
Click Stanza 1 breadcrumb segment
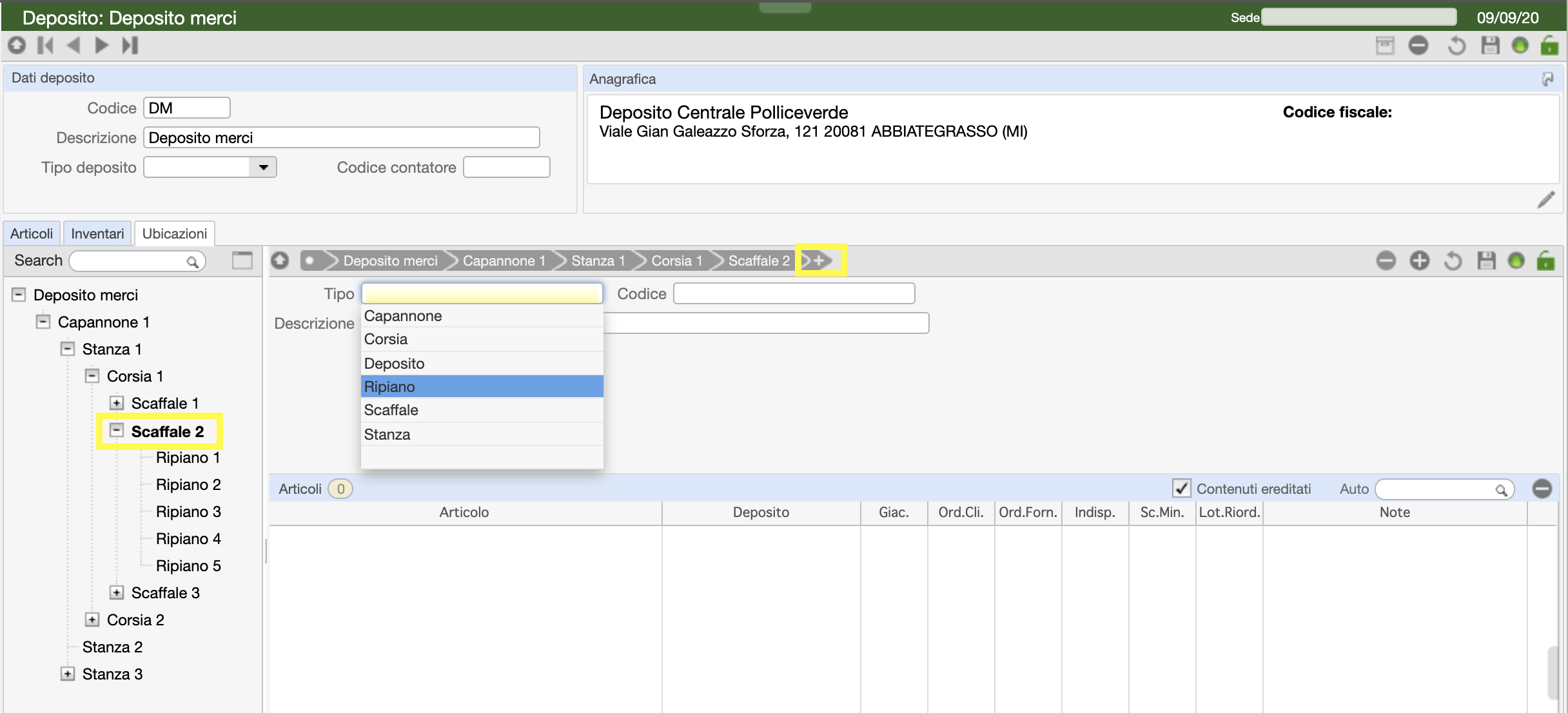(x=598, y=260)
